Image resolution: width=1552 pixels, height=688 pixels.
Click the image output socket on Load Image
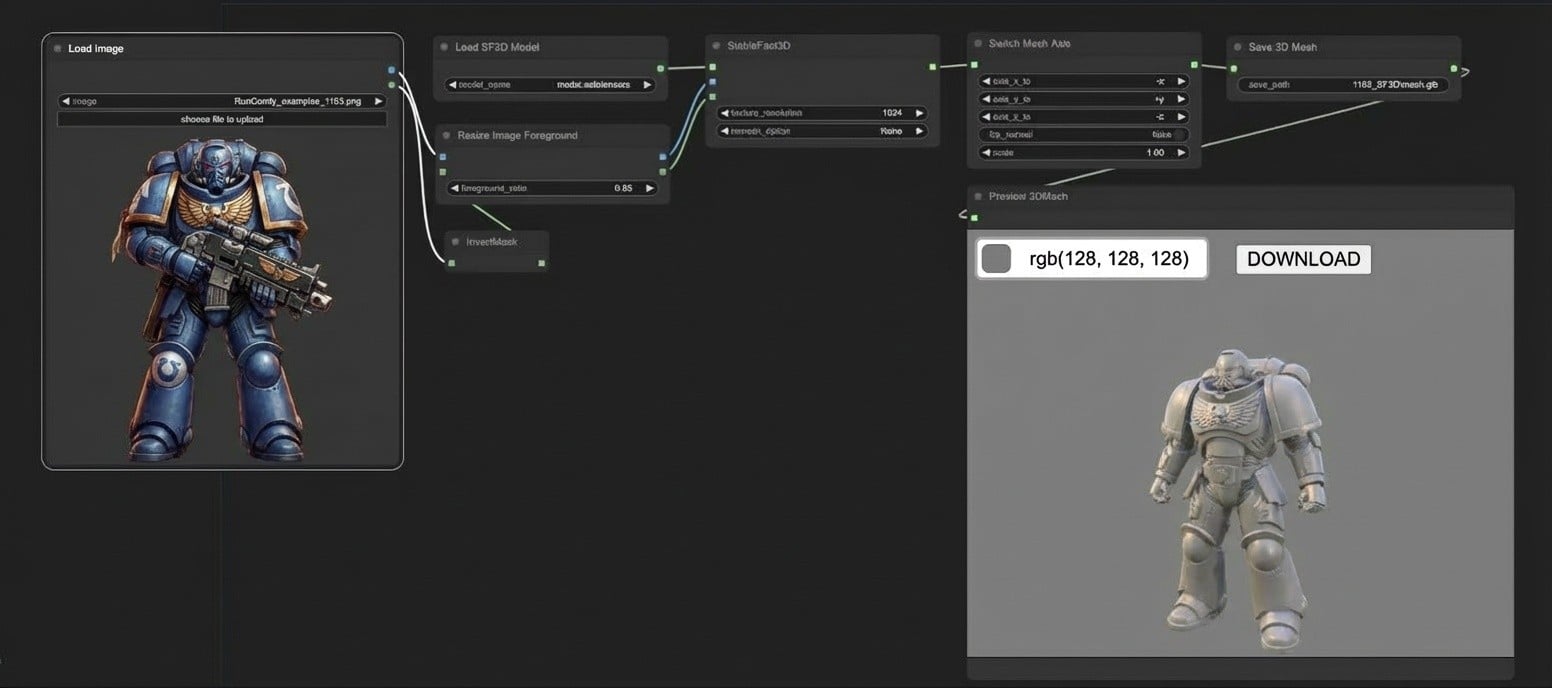[390, 70]
